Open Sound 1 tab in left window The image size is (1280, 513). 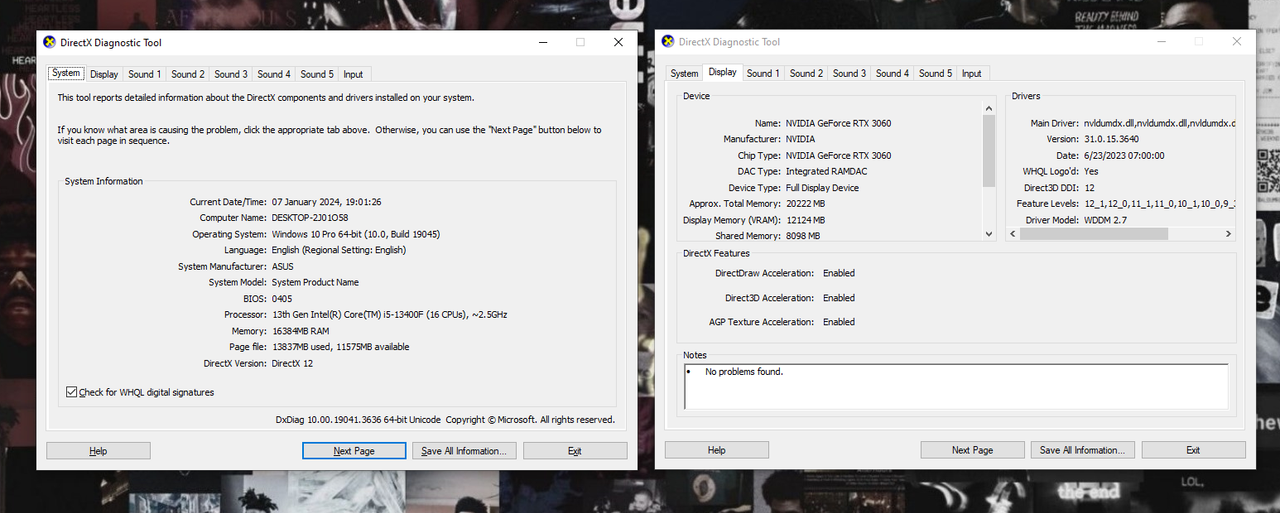pos(144,74)
